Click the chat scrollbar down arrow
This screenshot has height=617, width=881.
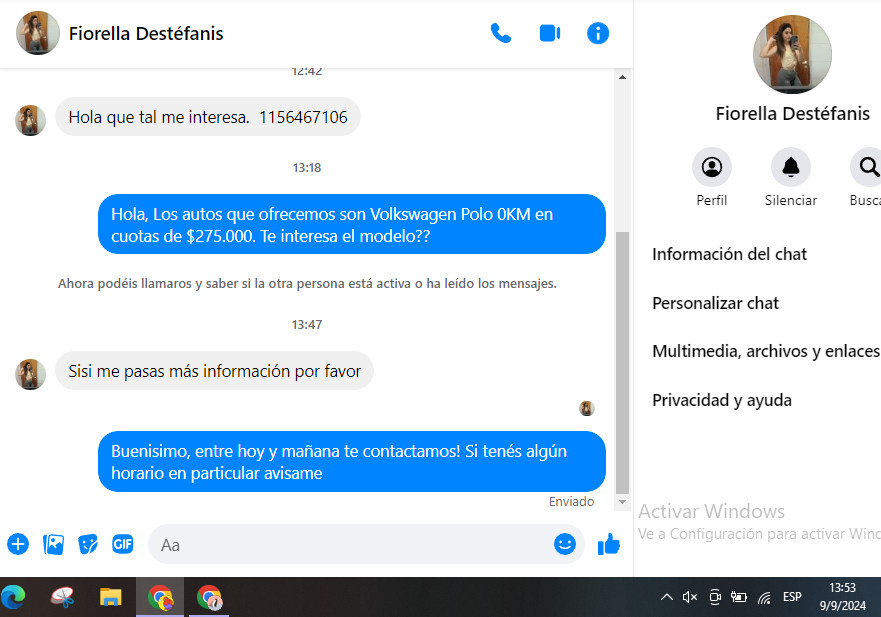[622, 502]
